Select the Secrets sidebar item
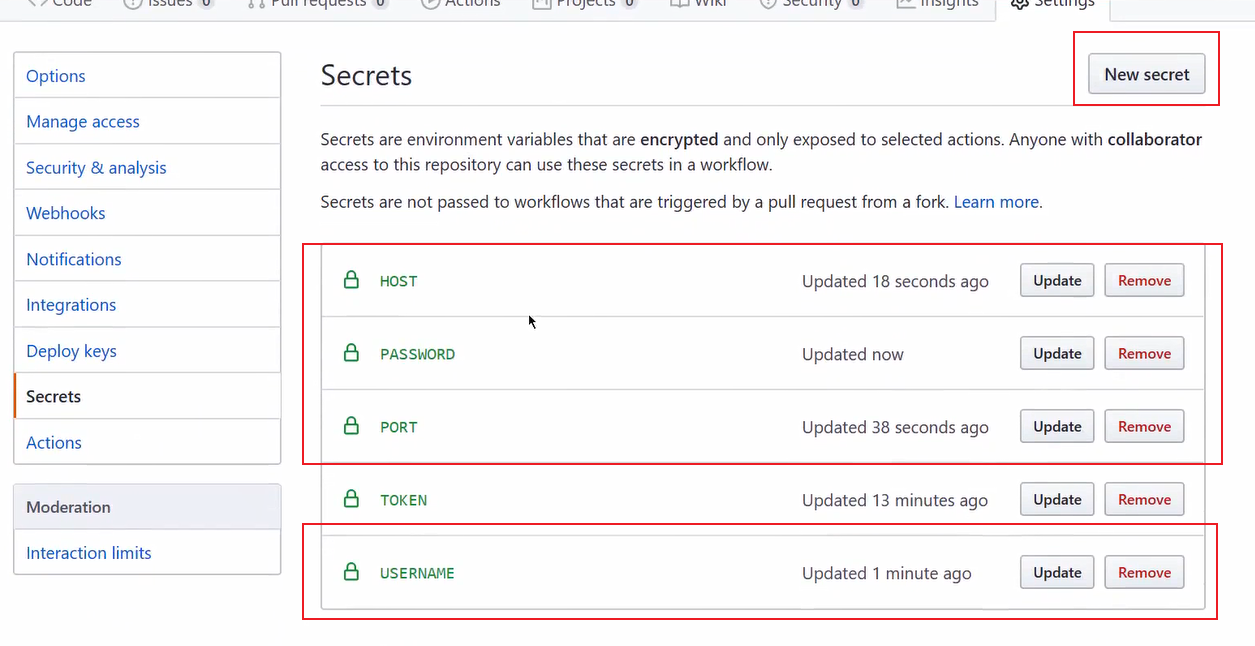The height and width of the screenshot is (646, 1255). (x=147, y=396)
